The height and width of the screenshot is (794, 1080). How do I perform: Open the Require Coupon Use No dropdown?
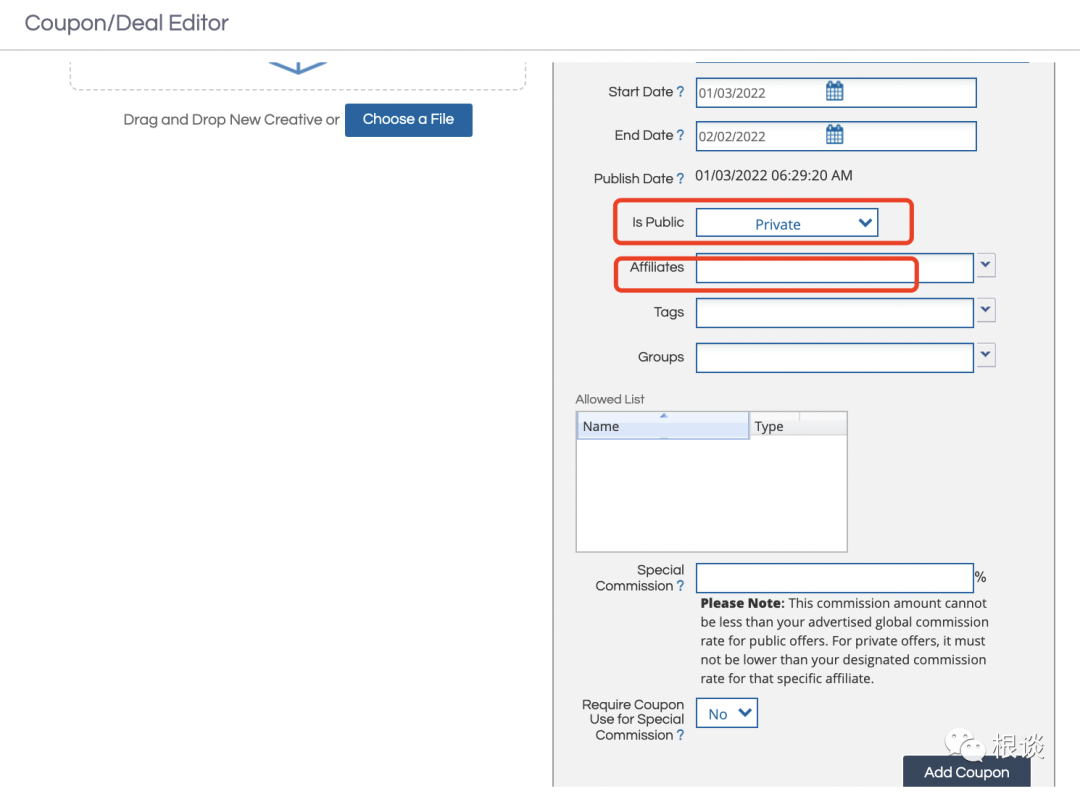coord(727,713)
